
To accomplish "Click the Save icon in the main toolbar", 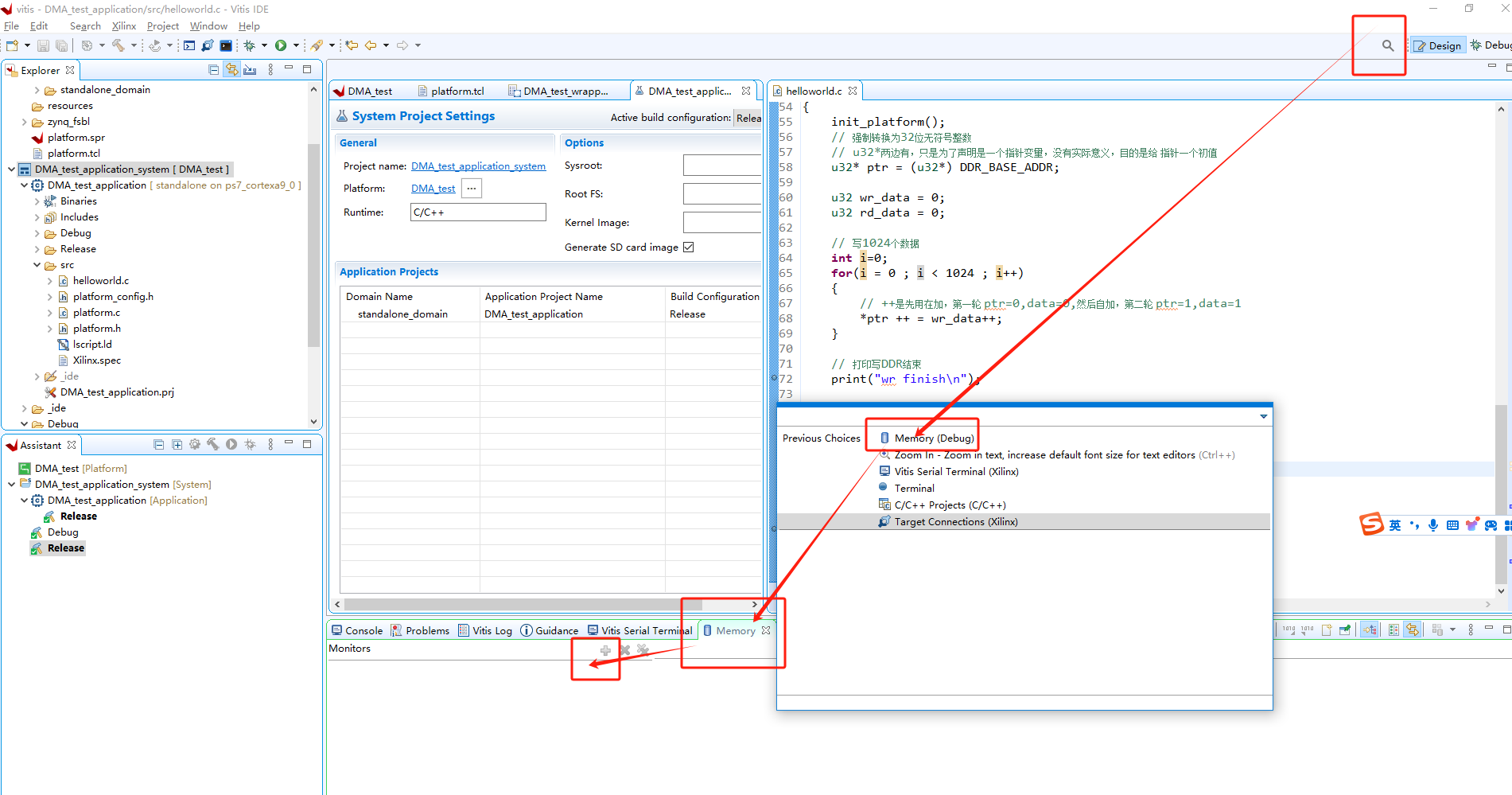I will 44,45.
